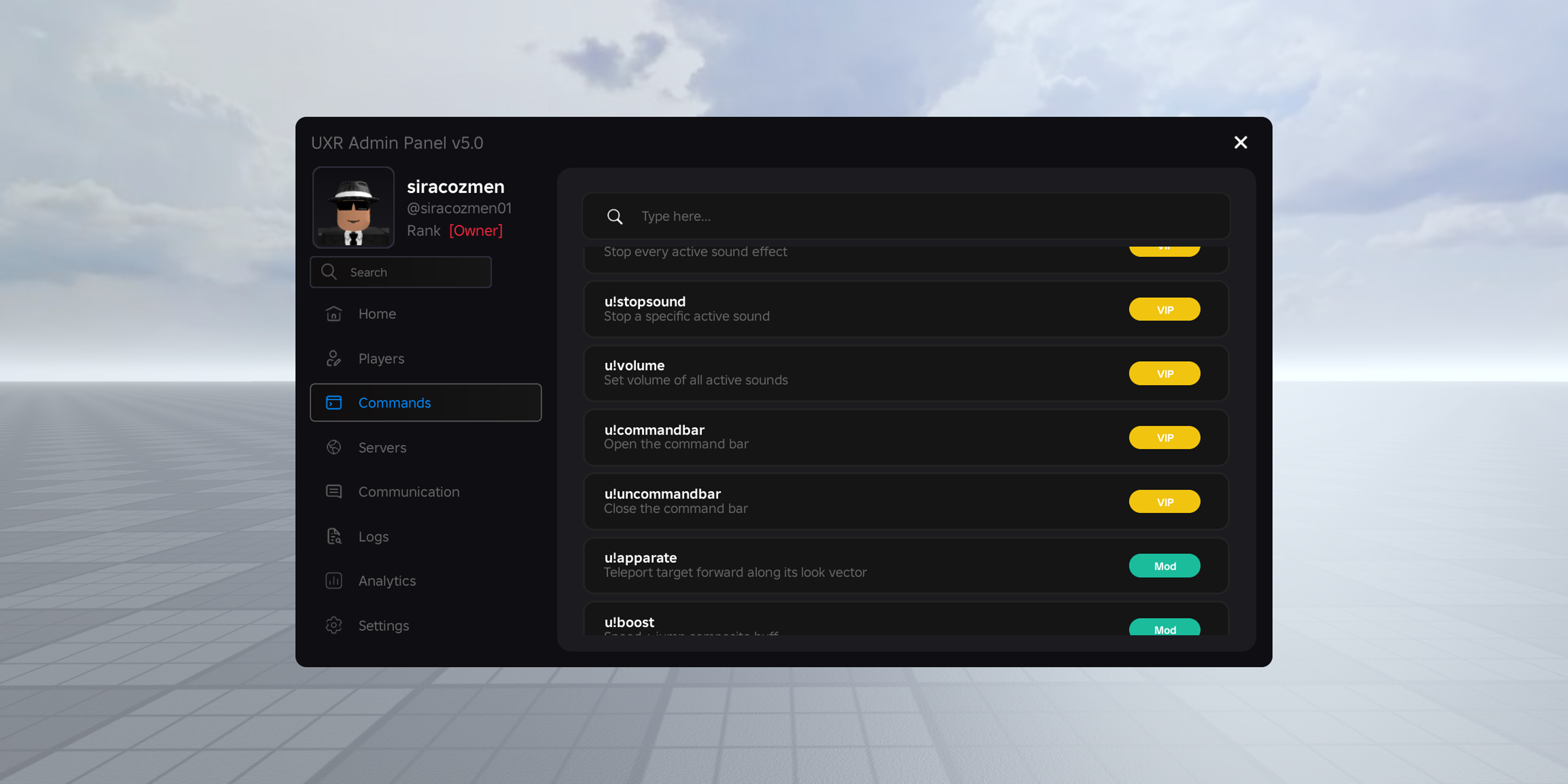Click the Mod badge on u!apparate
This screenshot has width=1568, height=784.
click(1165, 566)
